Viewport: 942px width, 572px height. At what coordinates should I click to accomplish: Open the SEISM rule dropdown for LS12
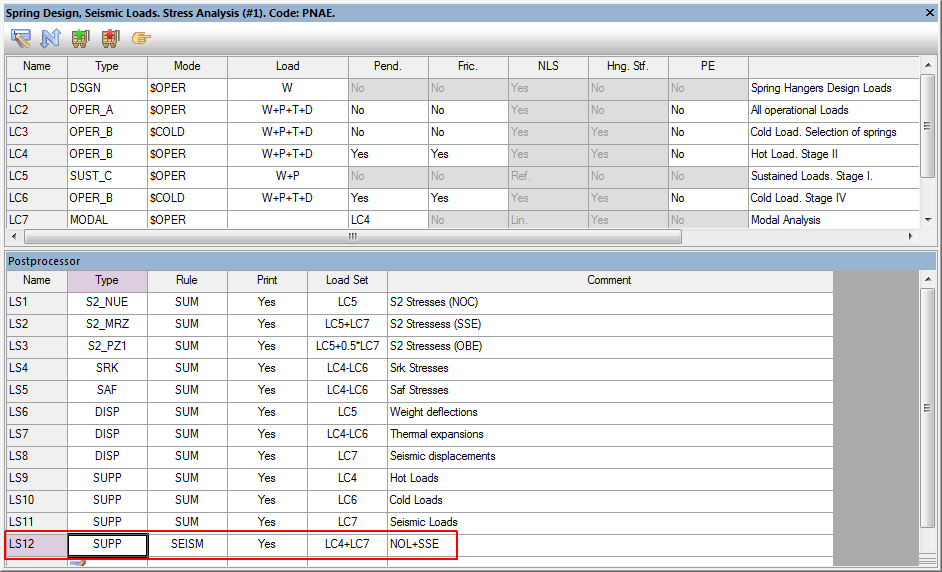(187, 544)
